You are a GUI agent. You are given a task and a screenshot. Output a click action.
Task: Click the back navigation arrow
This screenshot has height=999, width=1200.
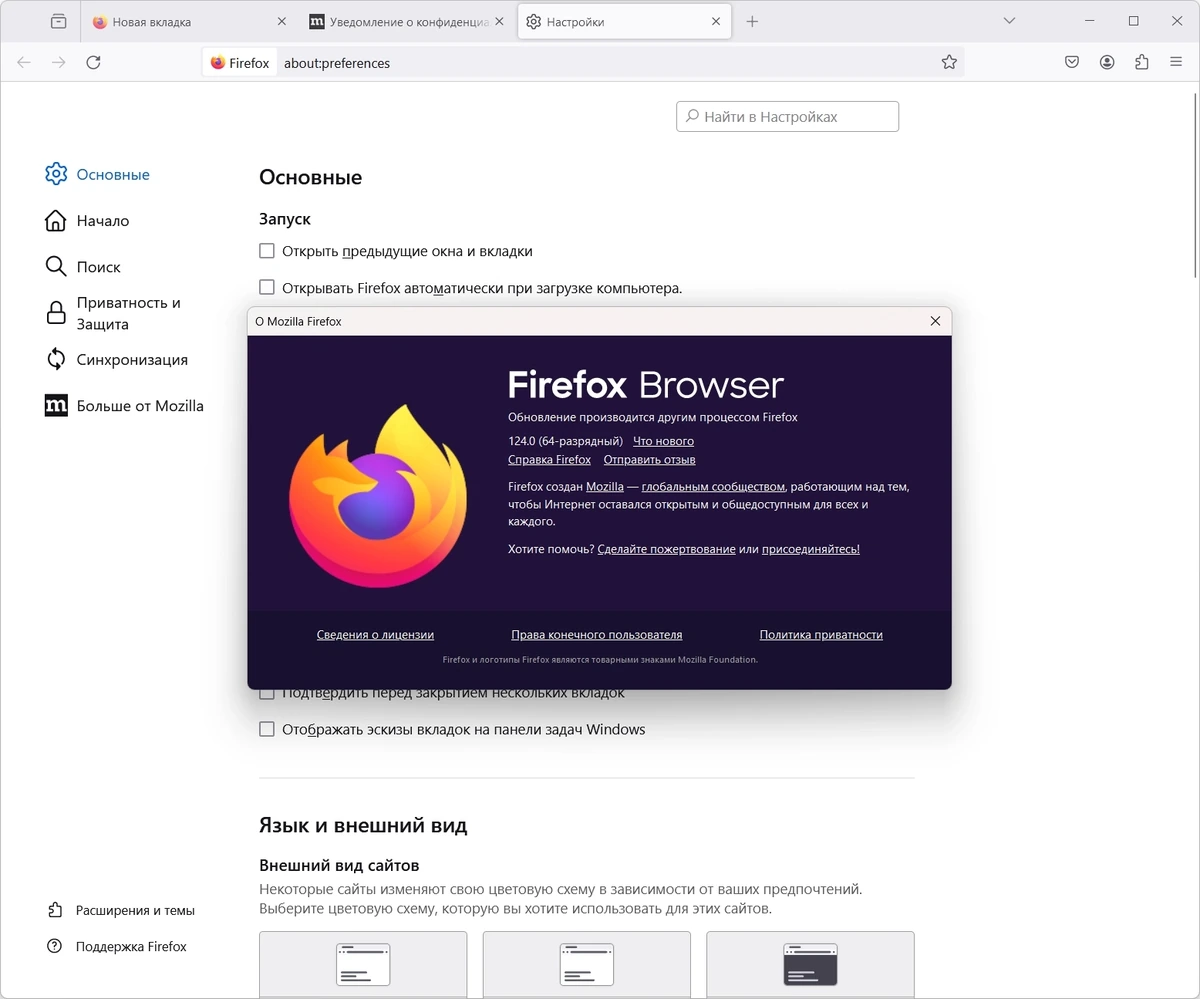[x=24, y=62]
